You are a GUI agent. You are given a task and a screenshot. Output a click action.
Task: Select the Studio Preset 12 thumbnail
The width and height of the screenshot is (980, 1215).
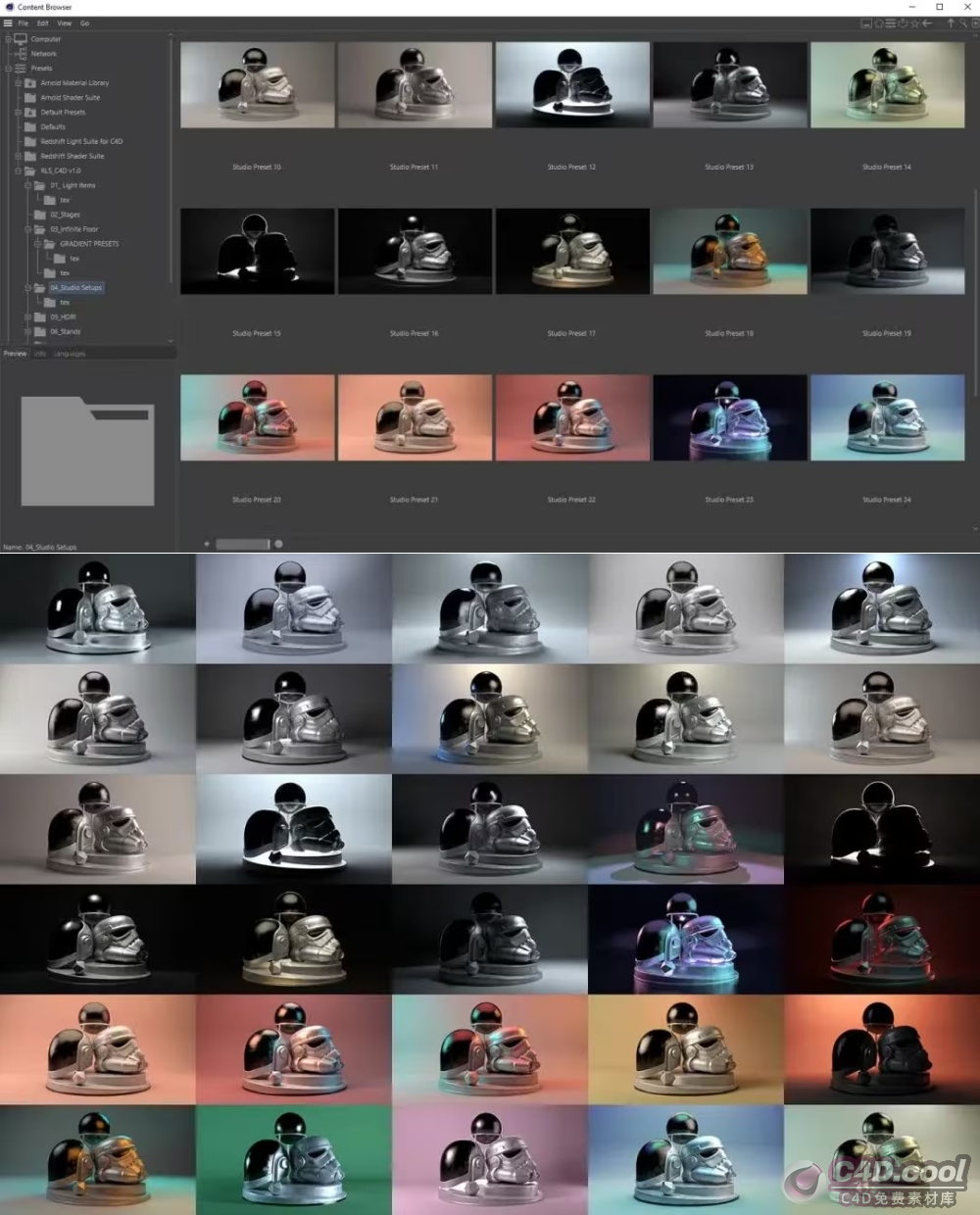click(572, 85)
